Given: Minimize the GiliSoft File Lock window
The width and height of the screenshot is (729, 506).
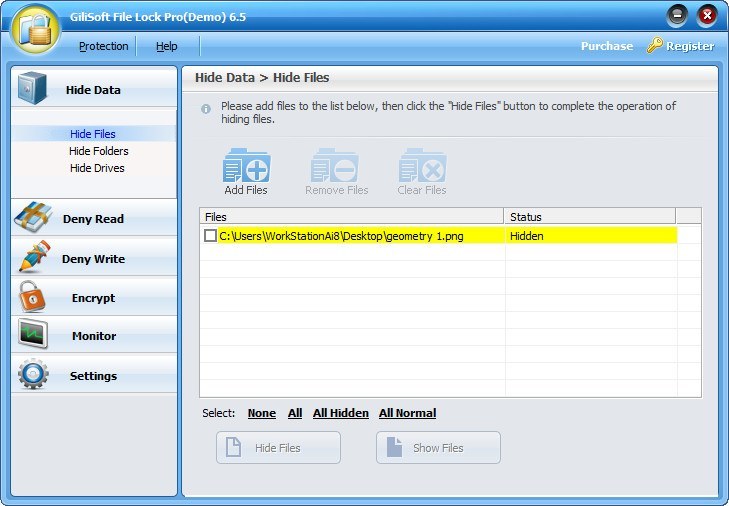Looking at the screenshot, I should [677, 16].
